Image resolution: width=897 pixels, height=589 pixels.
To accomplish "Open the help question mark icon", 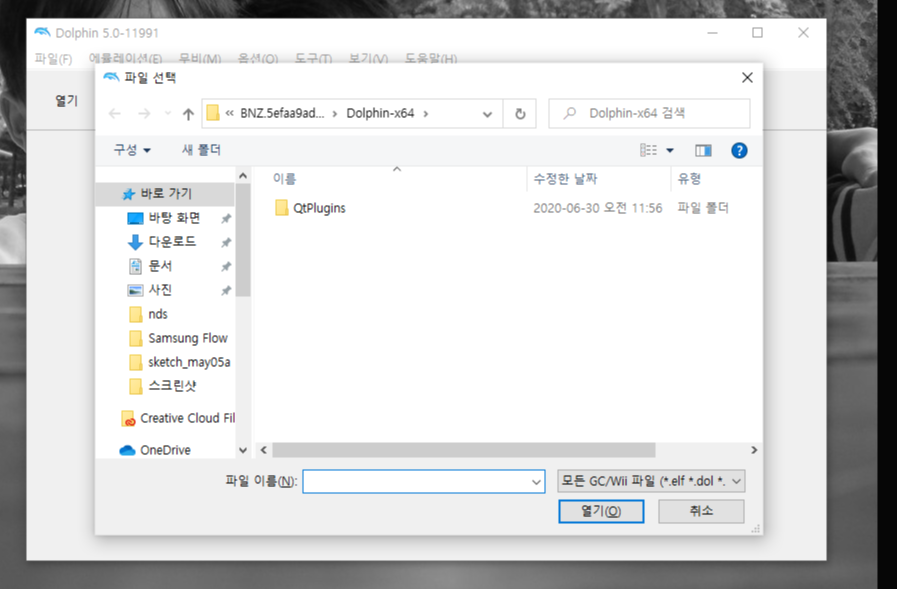I will pyautogui.click(x=739, y=150).
